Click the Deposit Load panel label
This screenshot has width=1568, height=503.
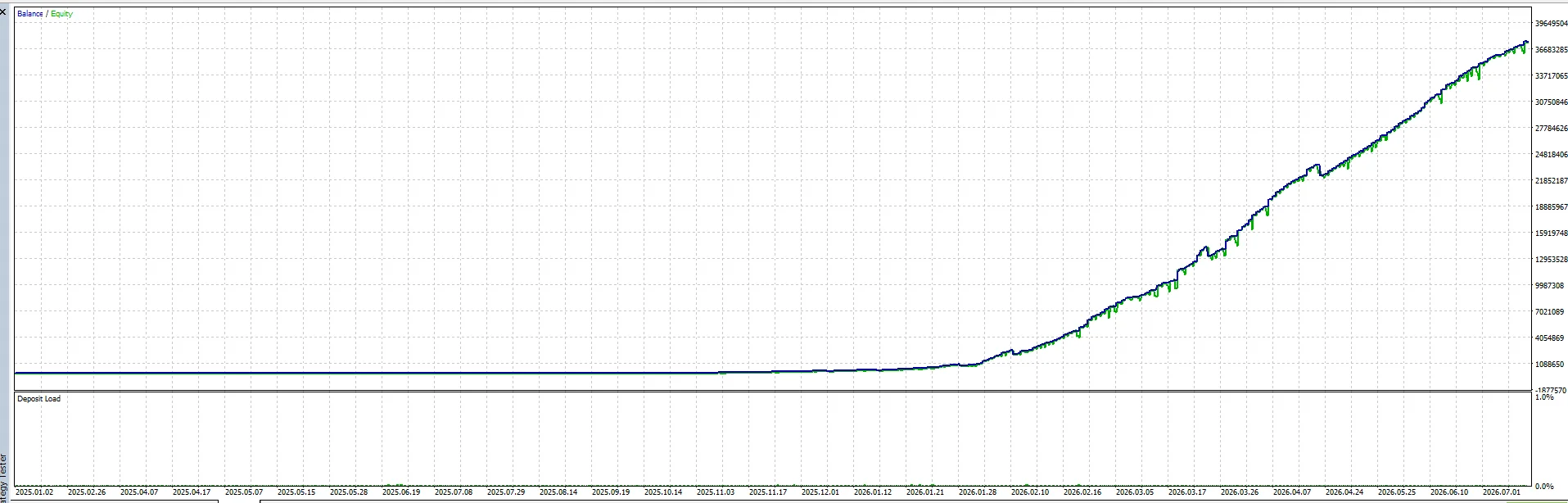pos(38,399)
